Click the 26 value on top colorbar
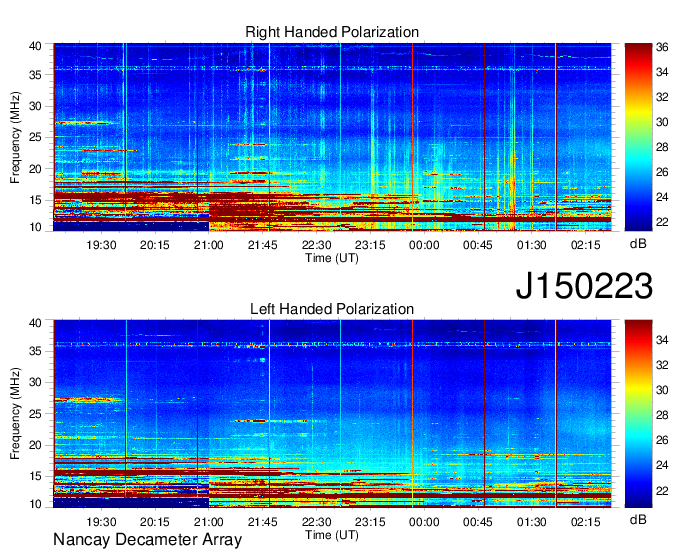Screen dimensions: 680x552 pos(662,172)
